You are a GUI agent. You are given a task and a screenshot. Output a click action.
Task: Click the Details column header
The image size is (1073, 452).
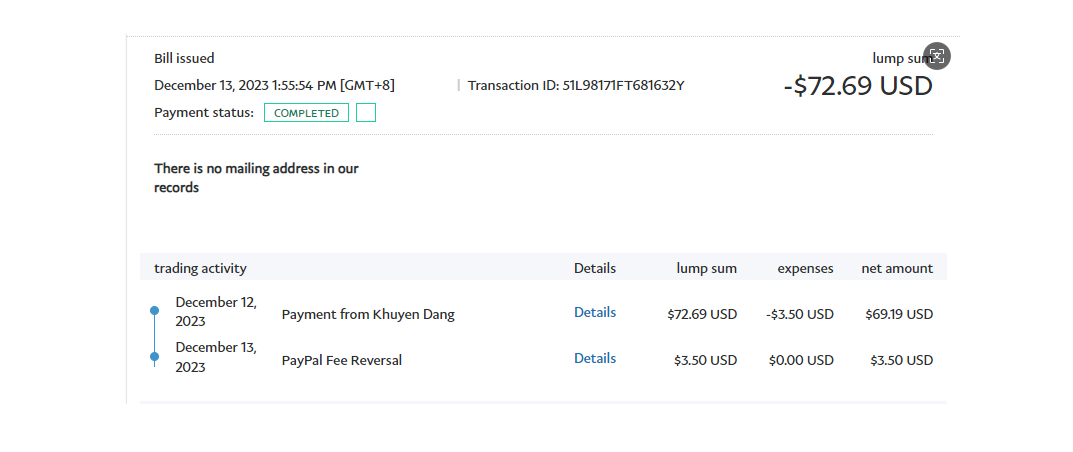[x=595, y=268]
